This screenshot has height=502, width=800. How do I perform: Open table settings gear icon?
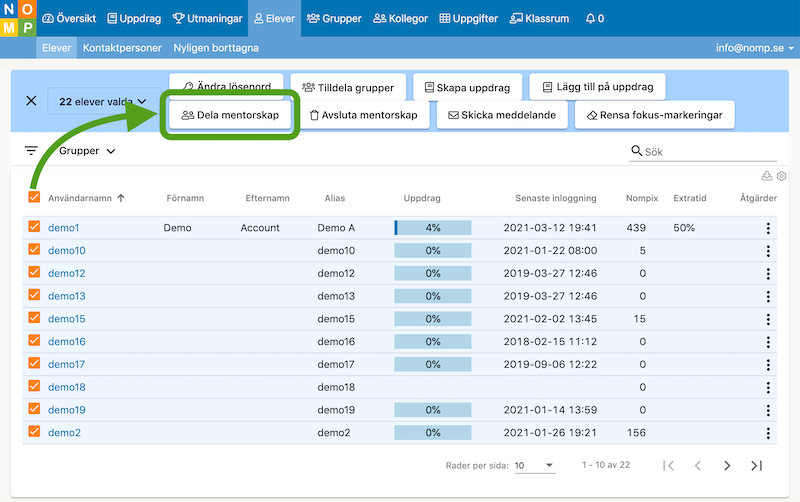[x=781, y=177]
